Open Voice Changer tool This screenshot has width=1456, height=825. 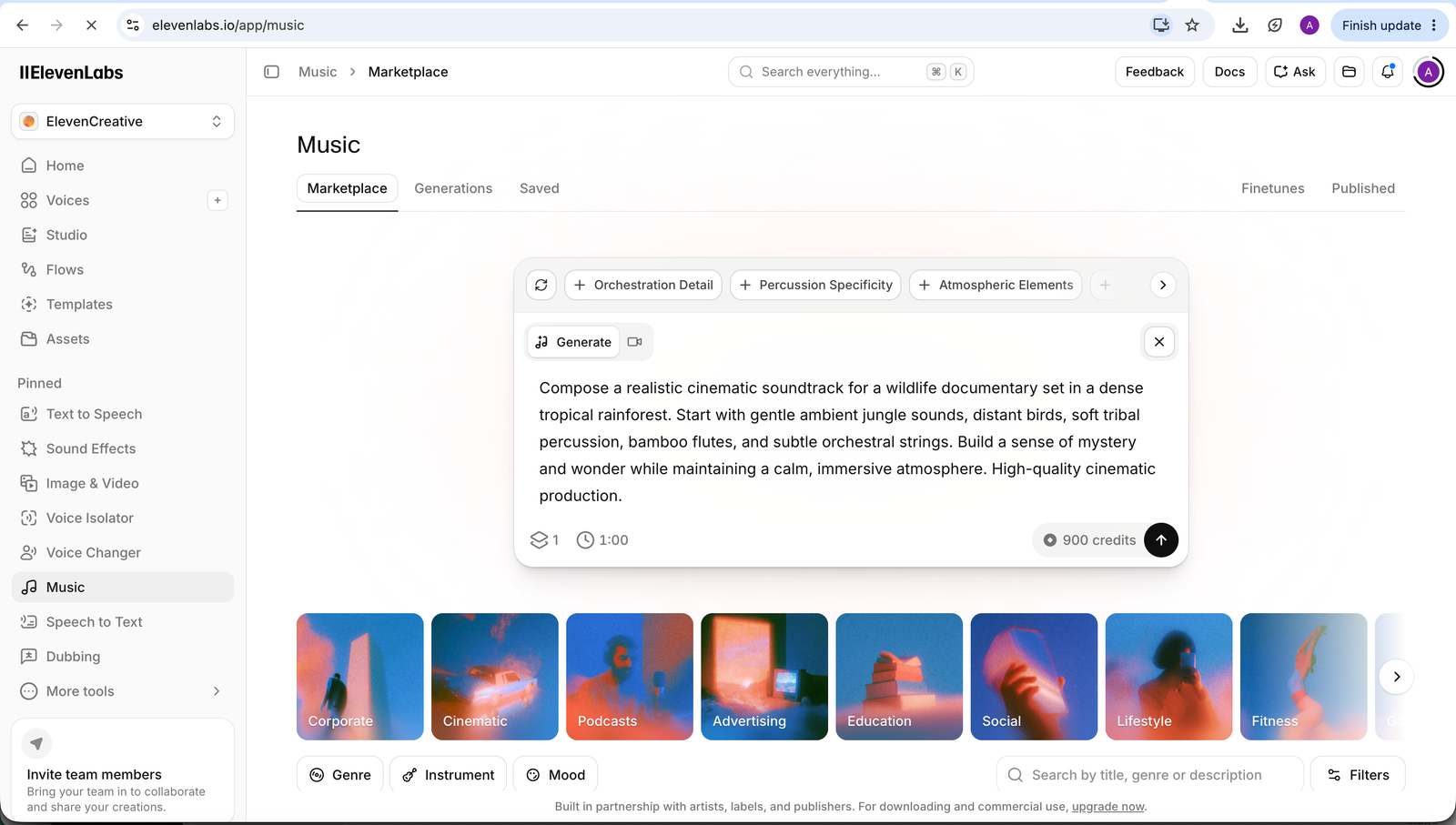tap(123, 552)
